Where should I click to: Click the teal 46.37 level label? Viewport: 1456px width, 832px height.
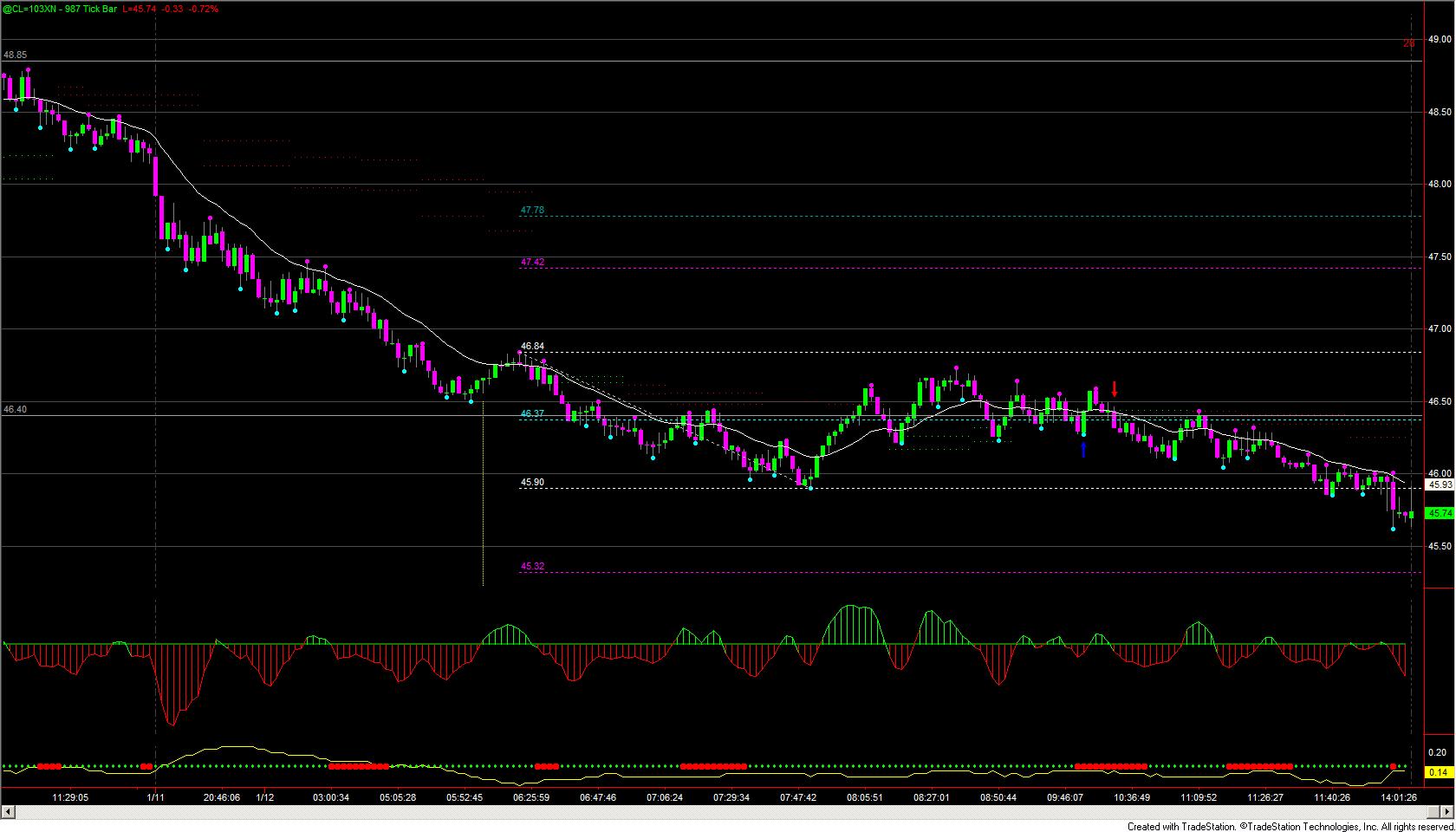(x=532, y=413)
